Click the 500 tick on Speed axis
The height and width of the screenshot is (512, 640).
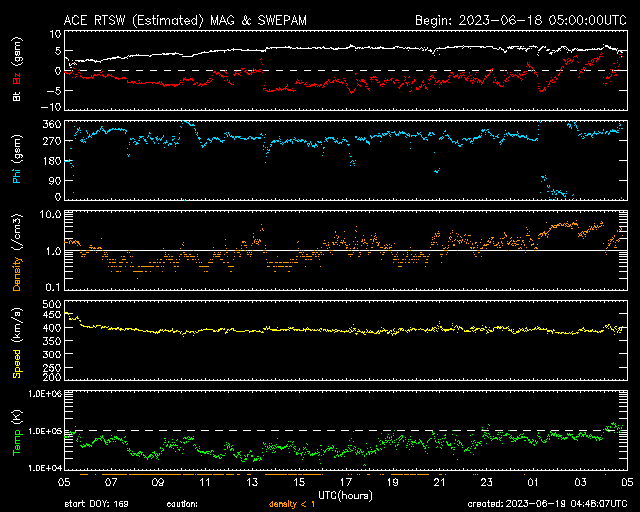coord(46,302)
